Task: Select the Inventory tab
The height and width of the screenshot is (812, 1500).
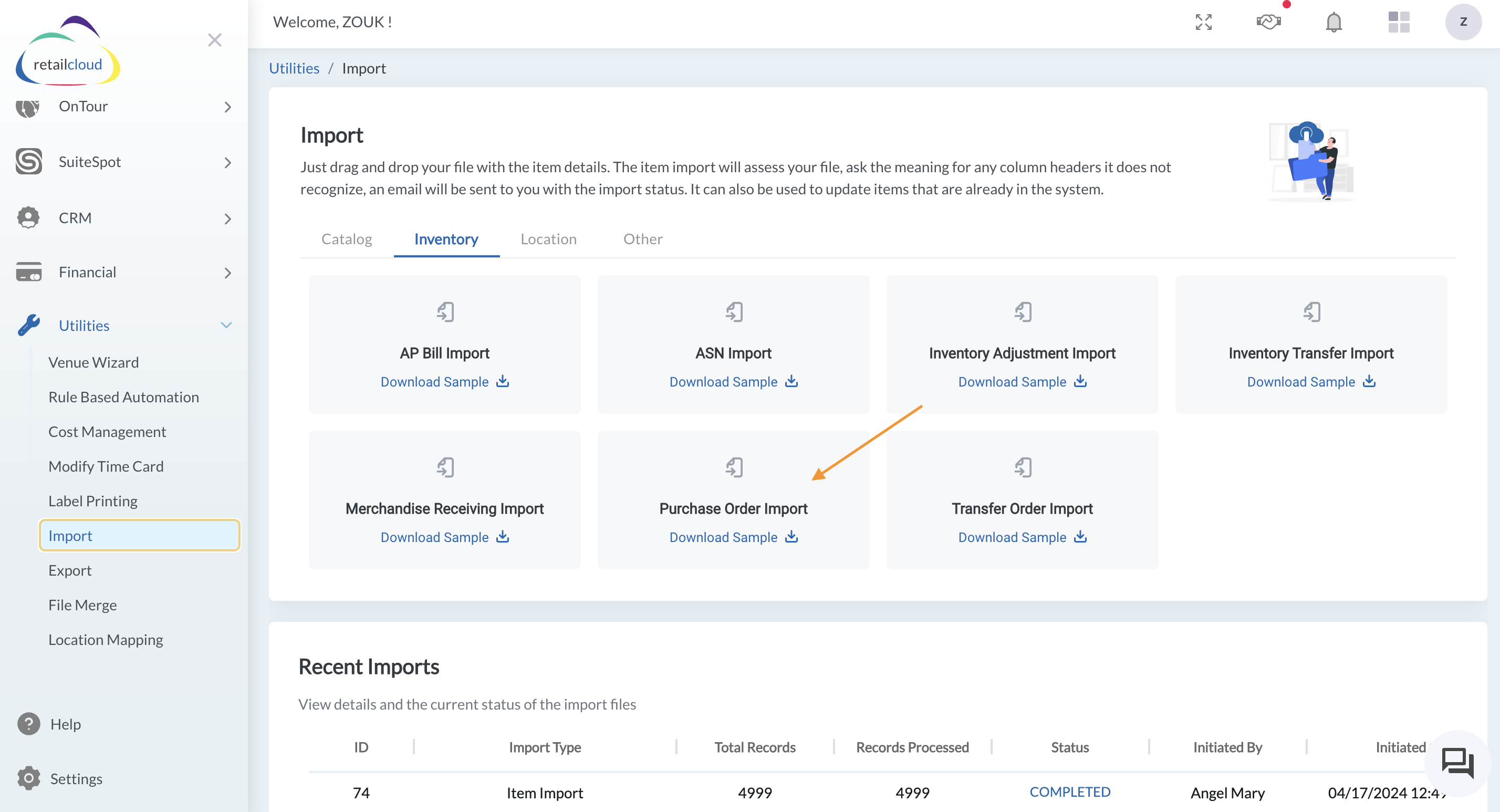Action: (446, 239)
